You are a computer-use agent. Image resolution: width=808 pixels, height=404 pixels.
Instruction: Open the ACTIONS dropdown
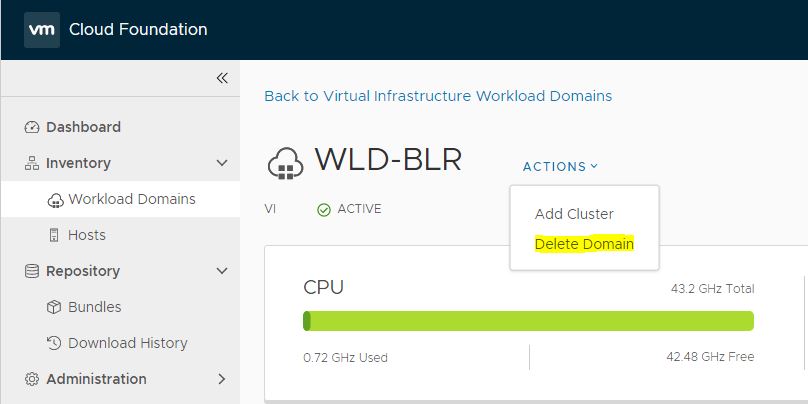(x=560, y=167)
